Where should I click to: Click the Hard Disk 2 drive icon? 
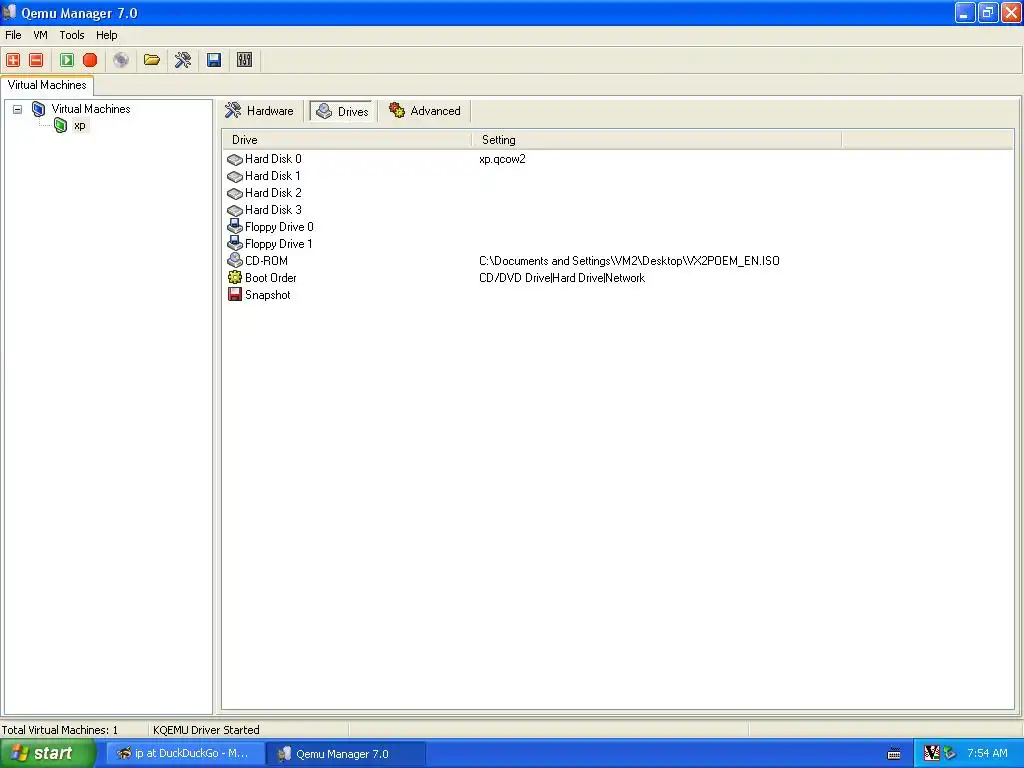pos(234,193)
